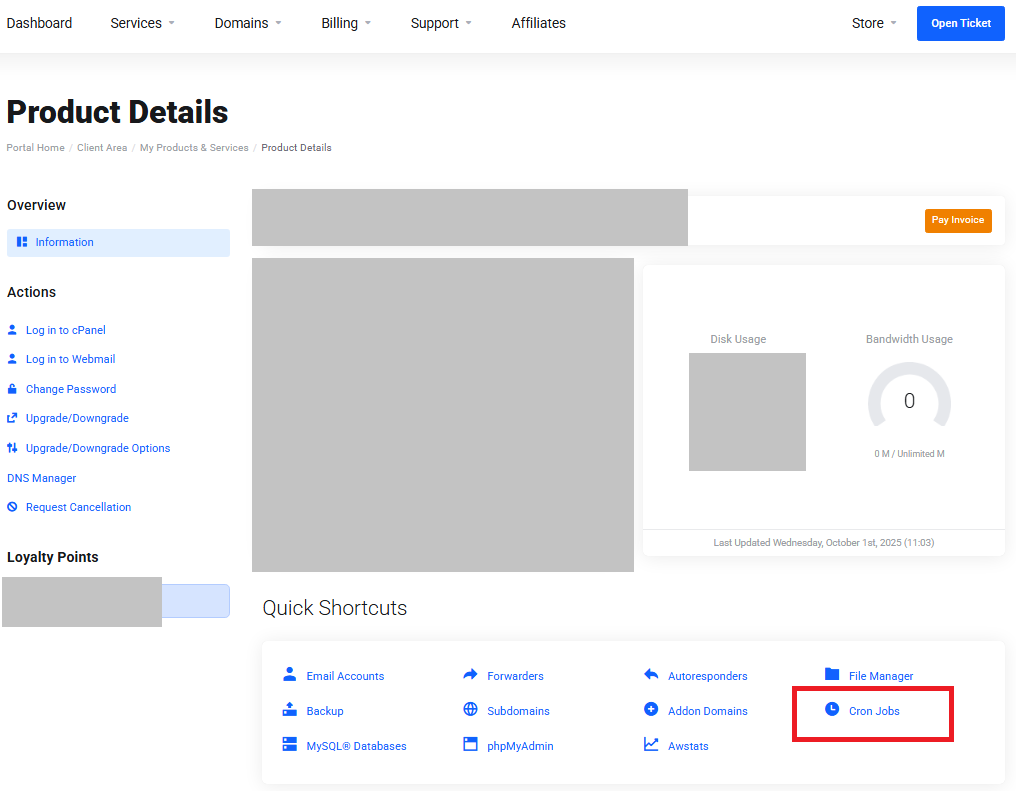1016x791 pixels.
Task: Expand the Billing dropdown menu
Action: [346, 23]
